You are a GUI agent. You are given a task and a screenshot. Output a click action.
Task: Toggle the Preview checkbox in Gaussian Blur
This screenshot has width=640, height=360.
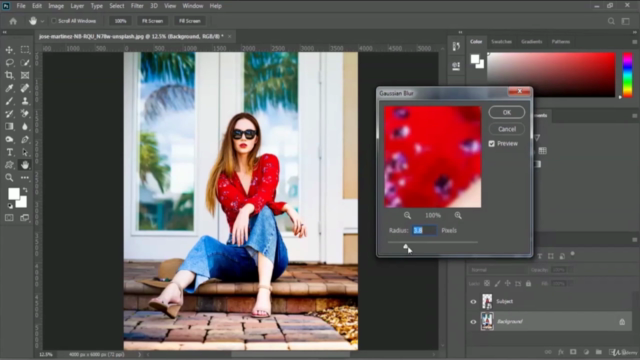pos(491,144)
